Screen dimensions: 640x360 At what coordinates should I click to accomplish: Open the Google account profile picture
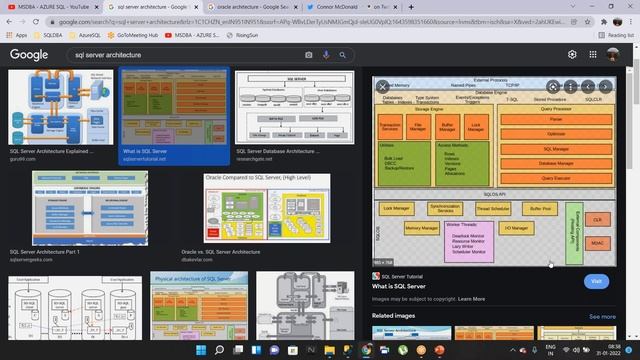point(613,54)
